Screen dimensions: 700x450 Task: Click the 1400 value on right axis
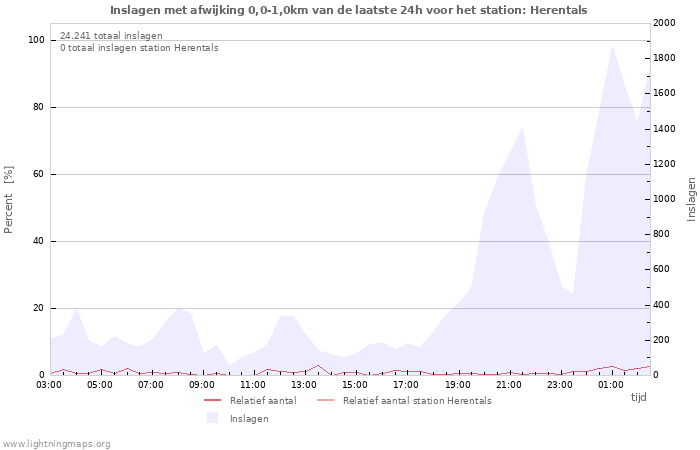(x=664, y=129)
